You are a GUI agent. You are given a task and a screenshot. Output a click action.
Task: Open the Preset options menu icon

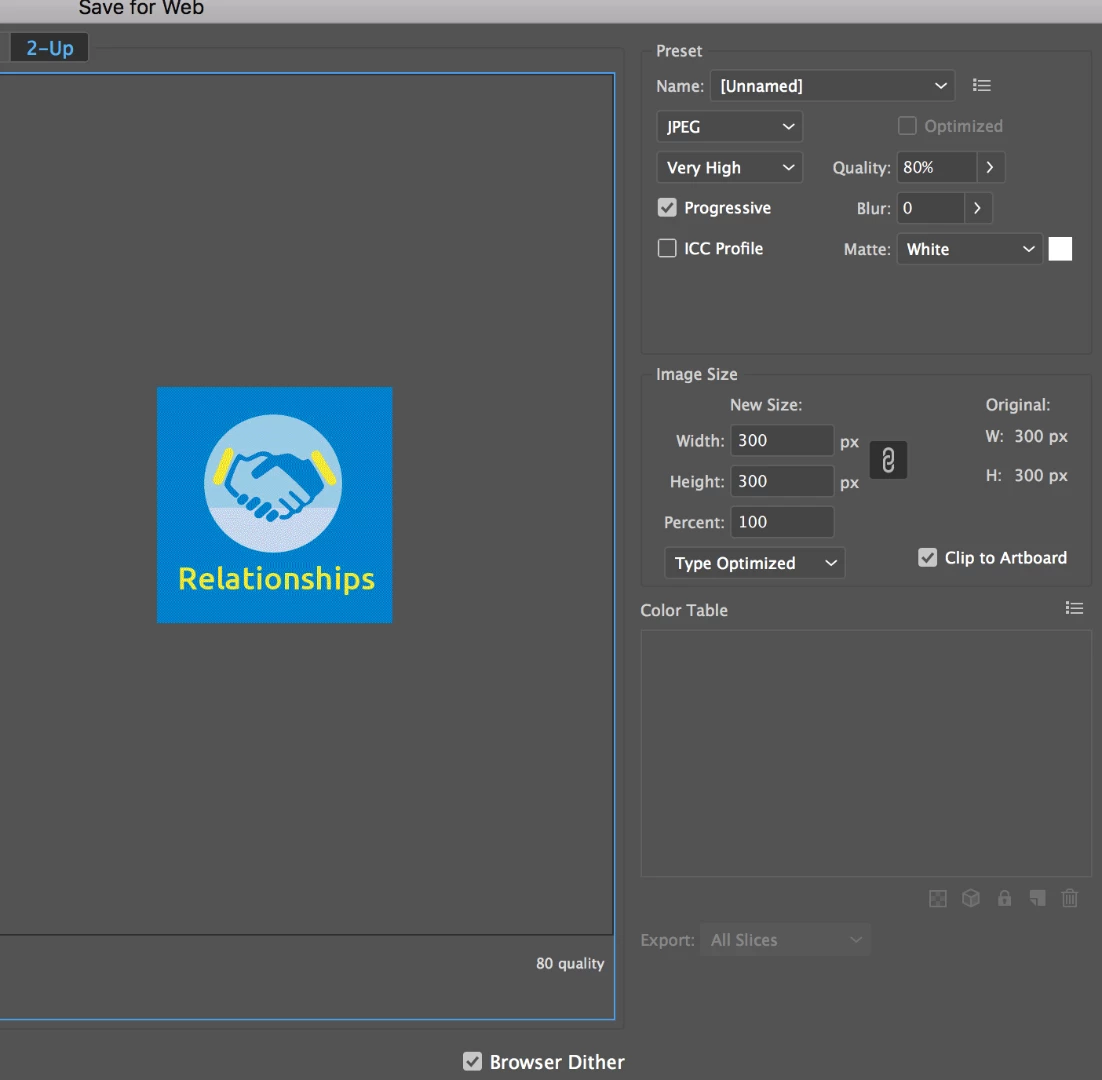[981, 85]
